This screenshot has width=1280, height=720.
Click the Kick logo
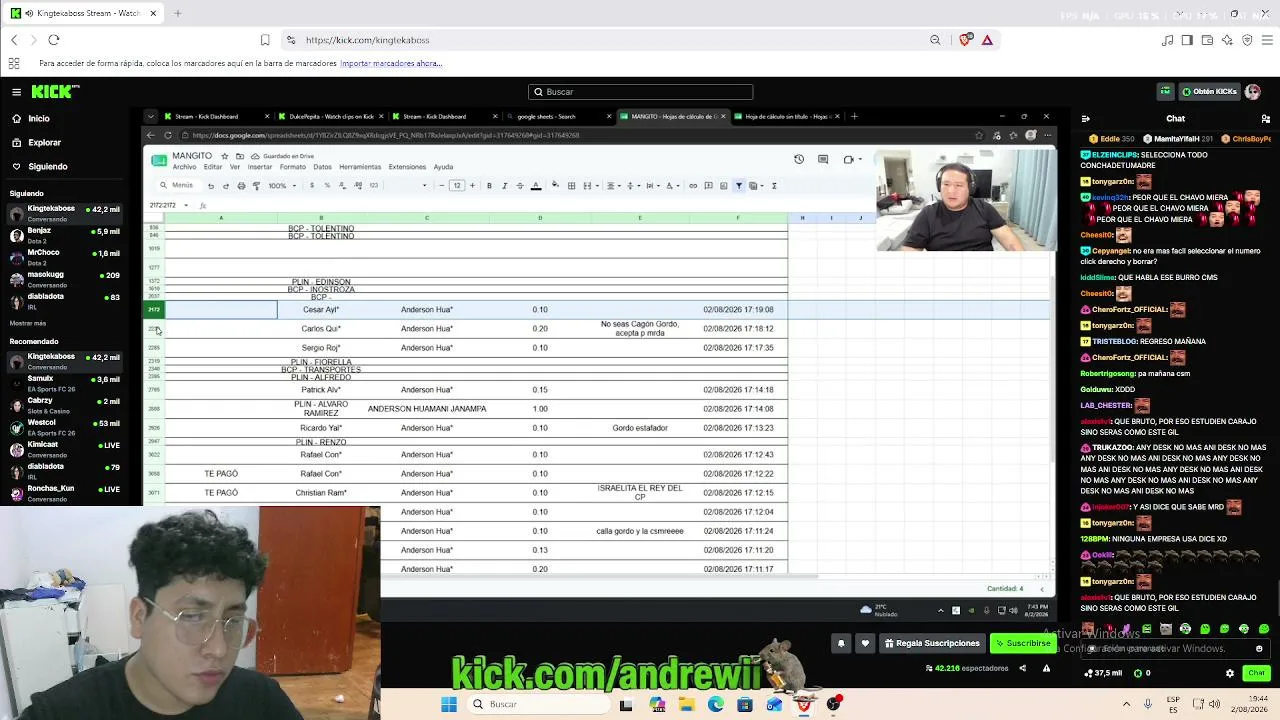[55, 92]
